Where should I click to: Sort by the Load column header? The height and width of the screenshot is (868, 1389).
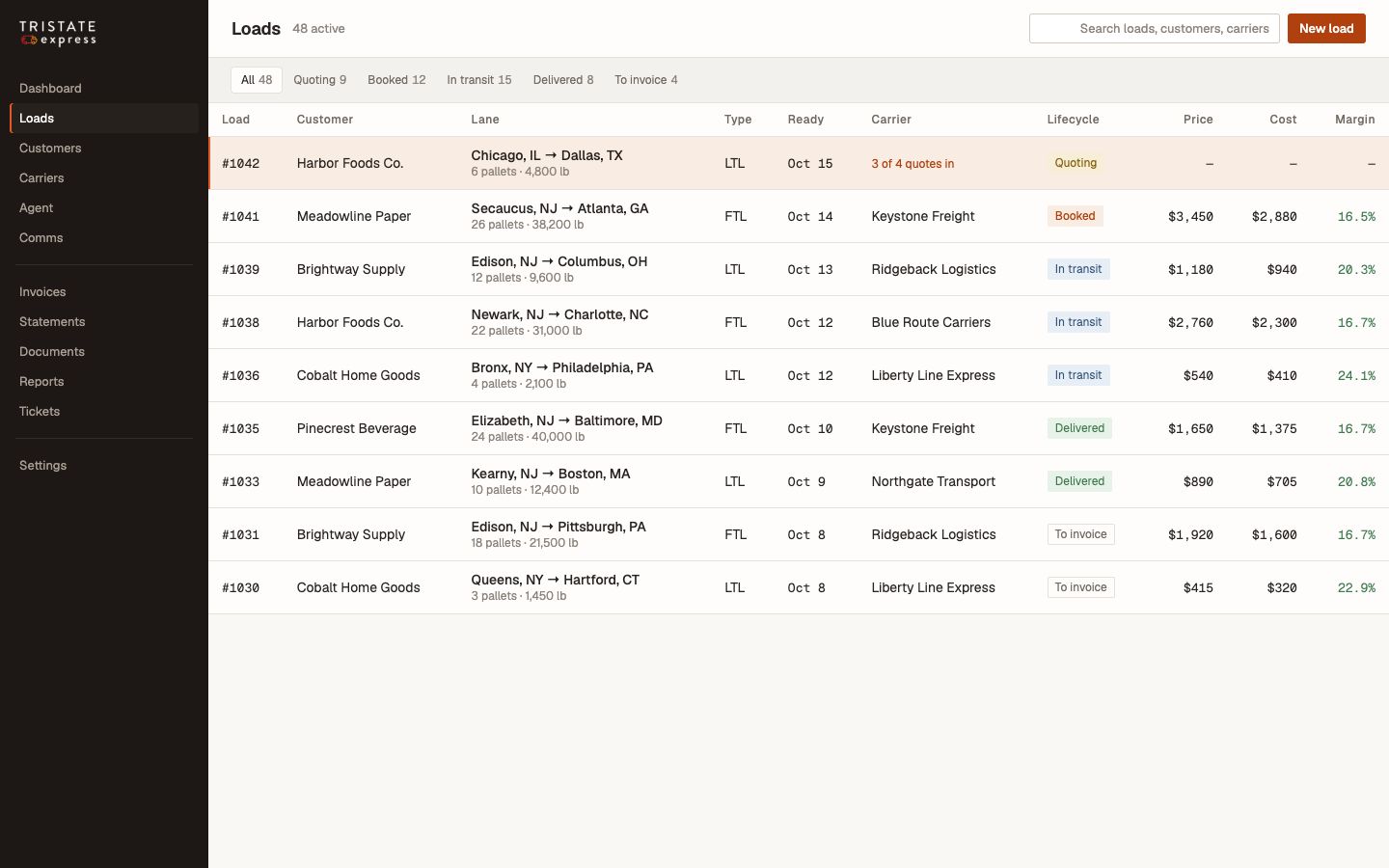235,120
